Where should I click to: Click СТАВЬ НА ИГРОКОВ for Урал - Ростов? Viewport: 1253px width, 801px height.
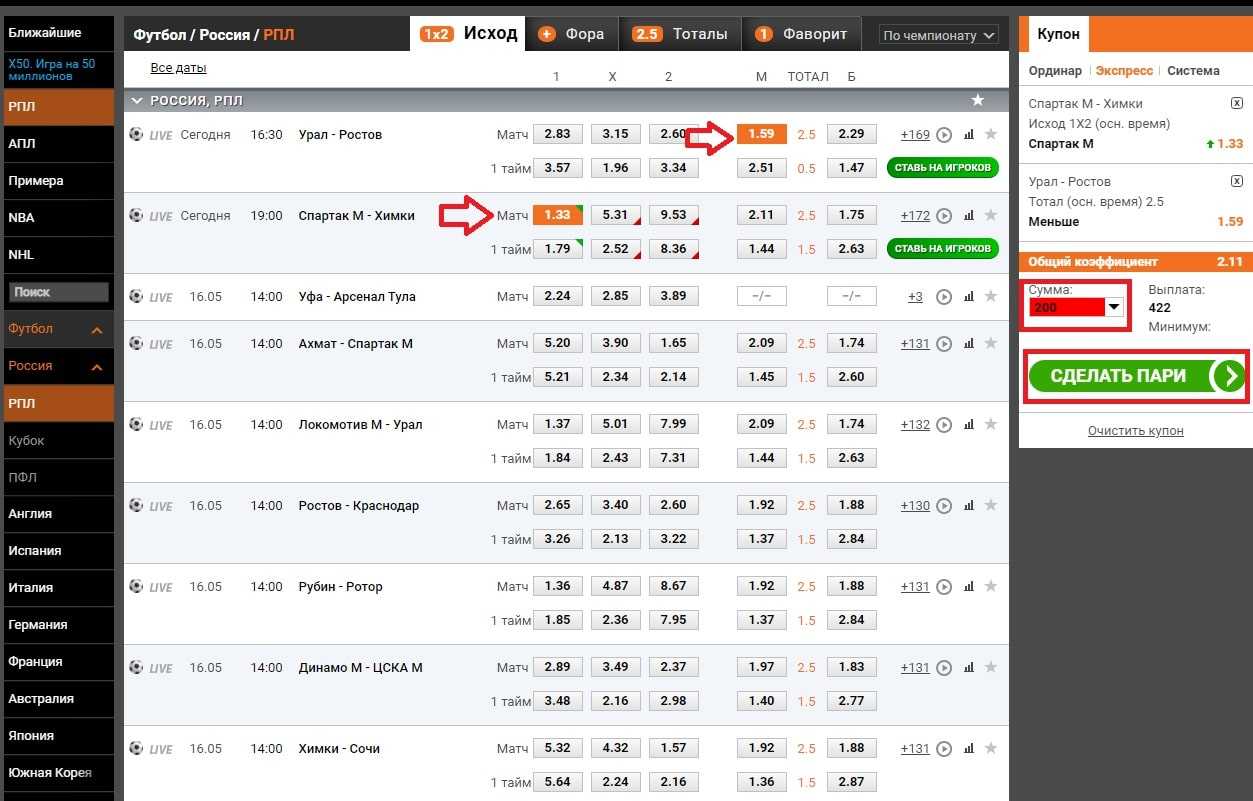click(x=942, y=167)
